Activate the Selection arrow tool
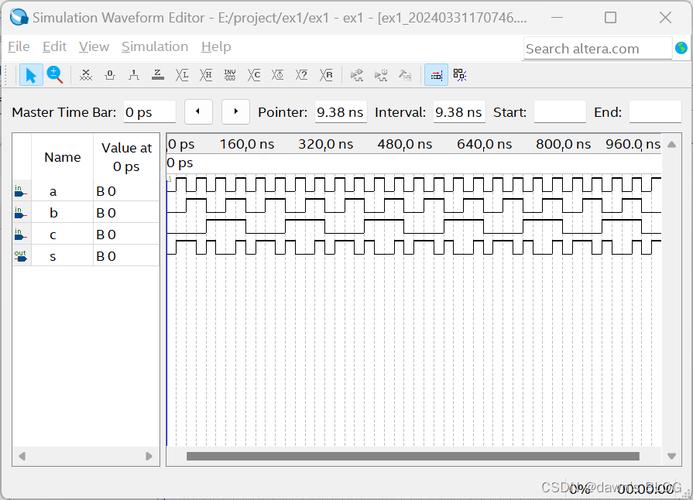This screenshot has height=500, width=693. [31, 75]
